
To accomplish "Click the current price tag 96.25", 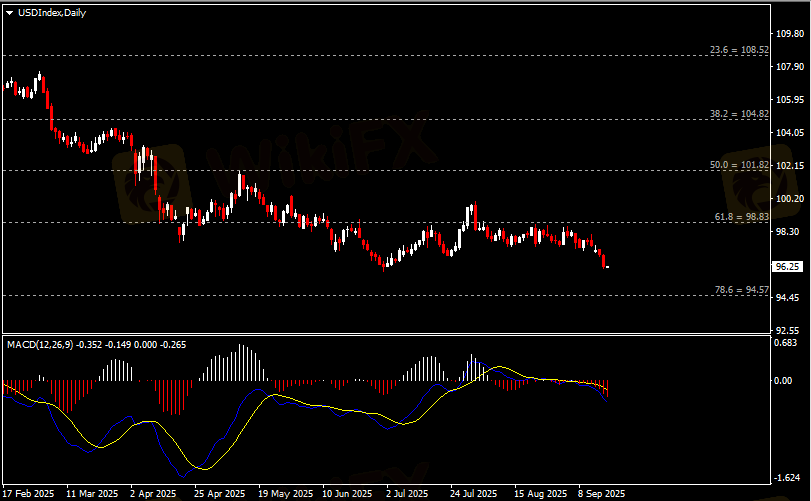I will coord(788,267).
